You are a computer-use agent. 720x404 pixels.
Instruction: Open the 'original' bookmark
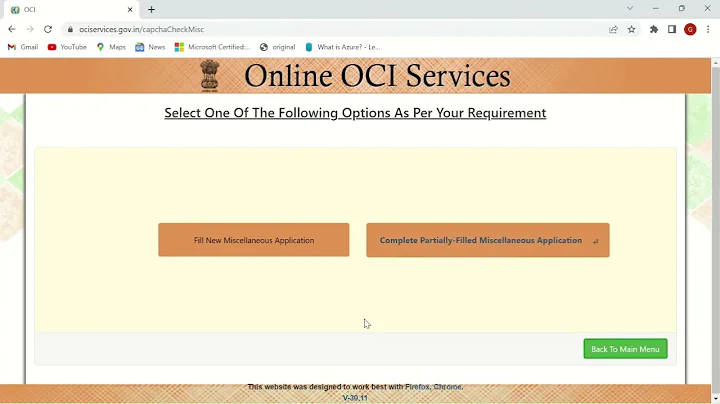click(x=277, y=47)
